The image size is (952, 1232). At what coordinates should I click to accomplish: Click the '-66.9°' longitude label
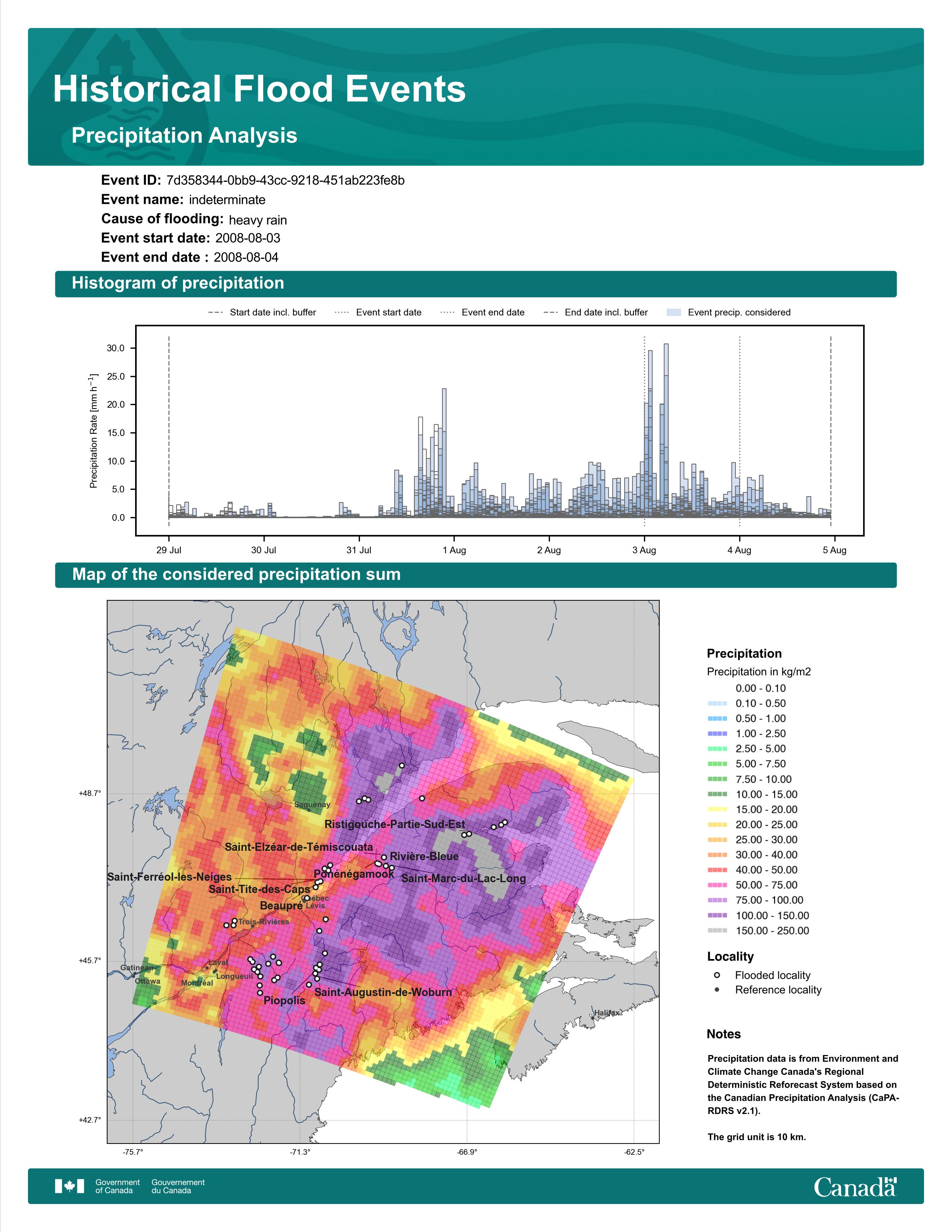pos(467,1152)
